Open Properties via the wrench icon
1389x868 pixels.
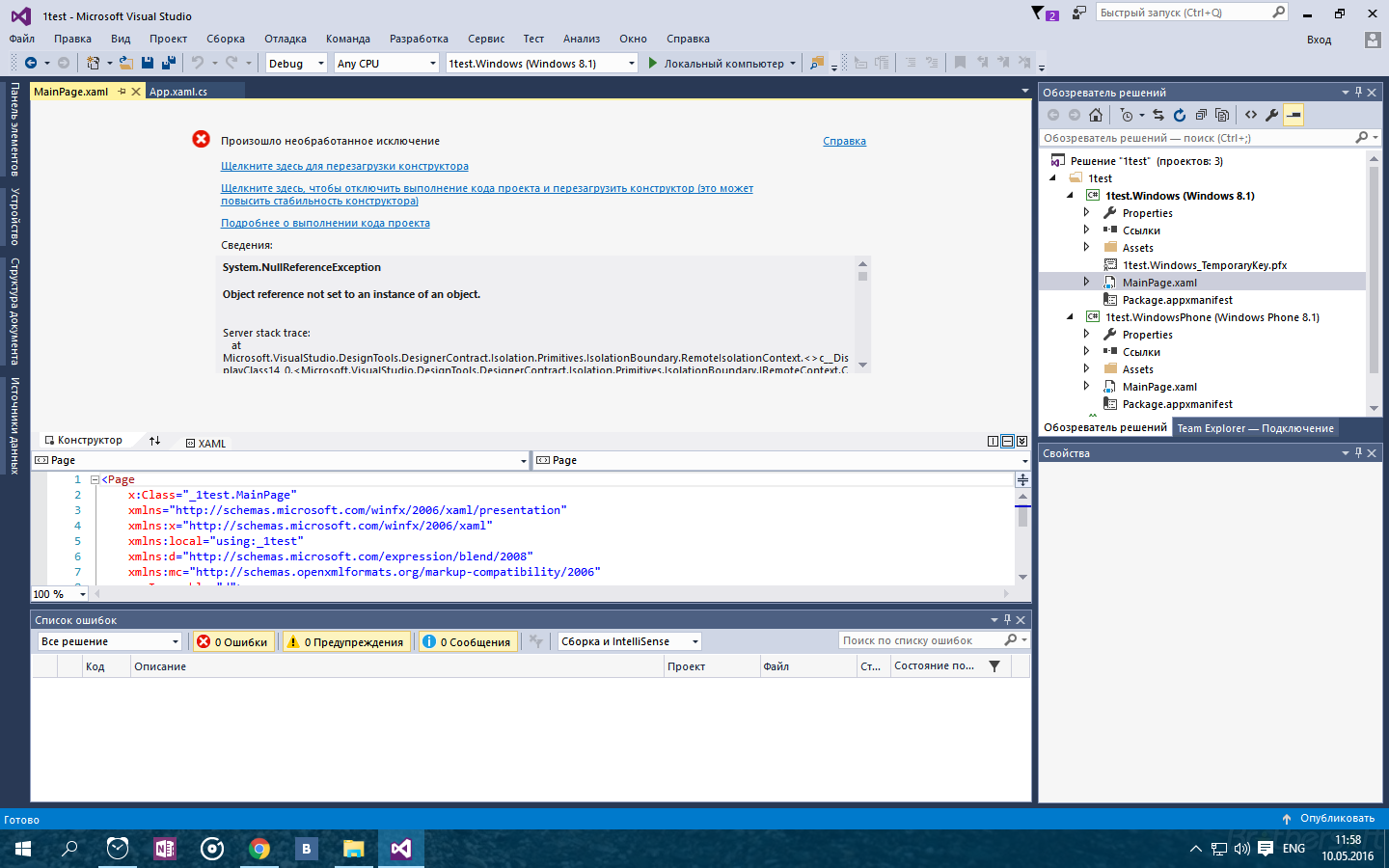[1272, 115]
